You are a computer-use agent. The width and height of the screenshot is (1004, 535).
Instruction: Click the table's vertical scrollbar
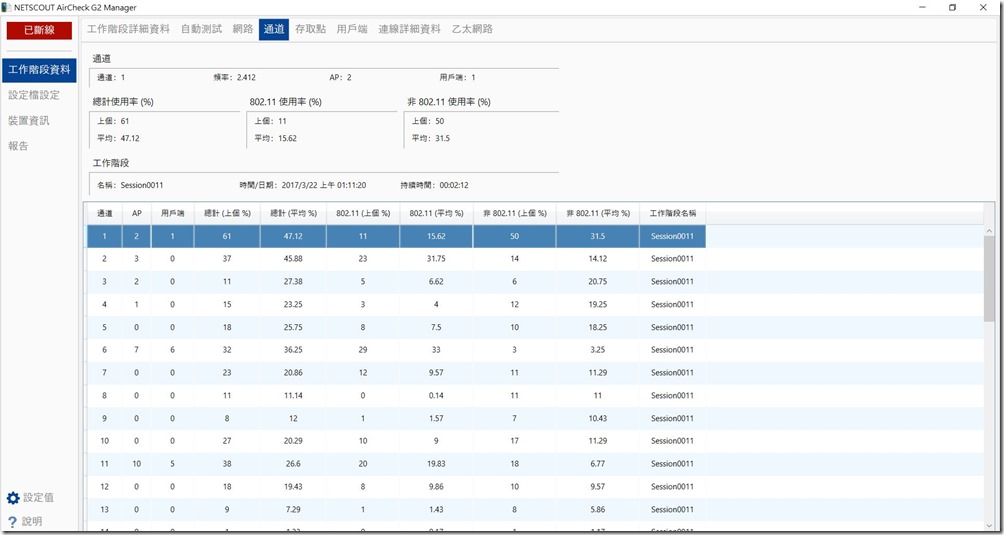point(989,280)
